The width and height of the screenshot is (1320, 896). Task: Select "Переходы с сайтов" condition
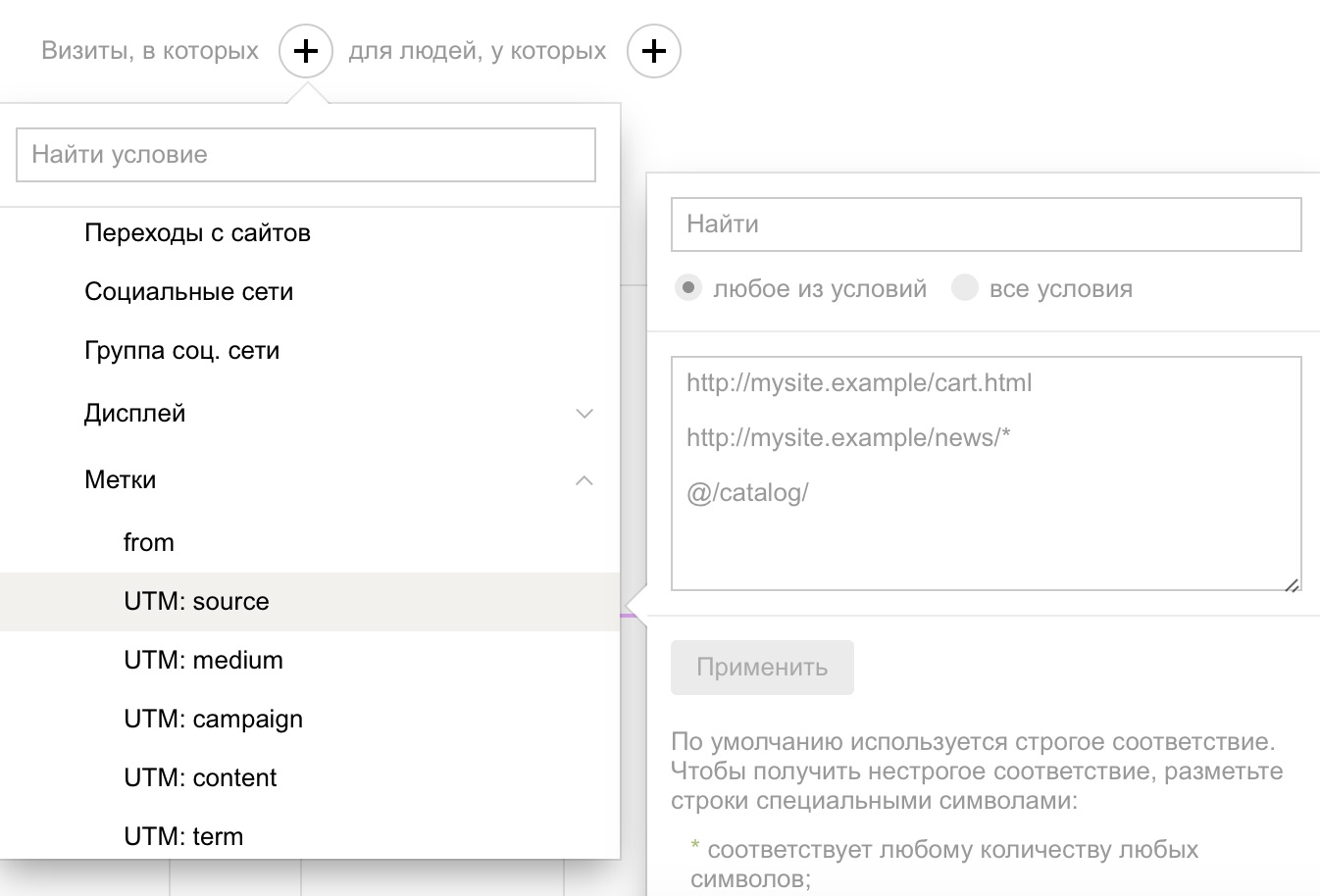tap(198, 232)
